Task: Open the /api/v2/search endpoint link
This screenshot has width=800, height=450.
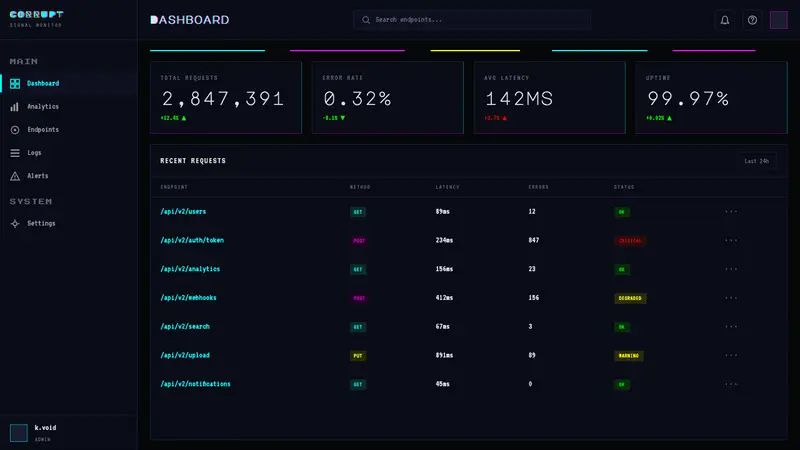Action: pos(185,327)
